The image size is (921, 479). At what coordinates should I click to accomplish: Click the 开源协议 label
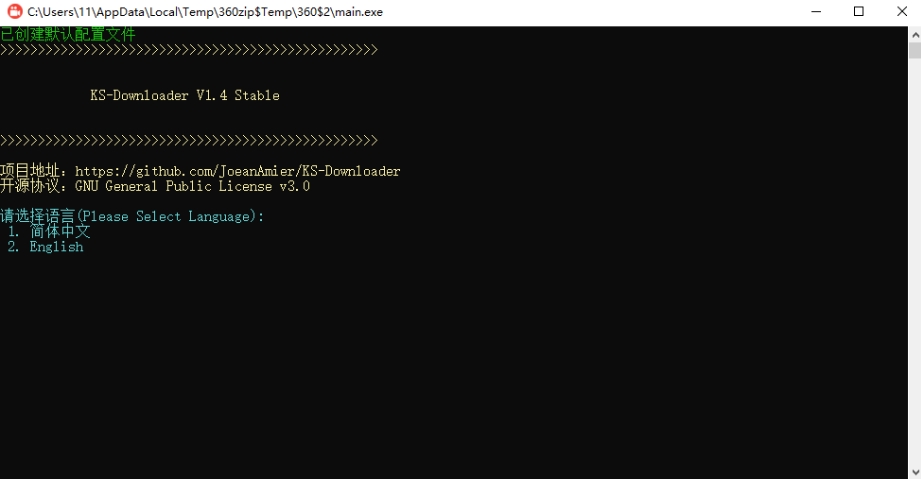[x=34, y=186]
